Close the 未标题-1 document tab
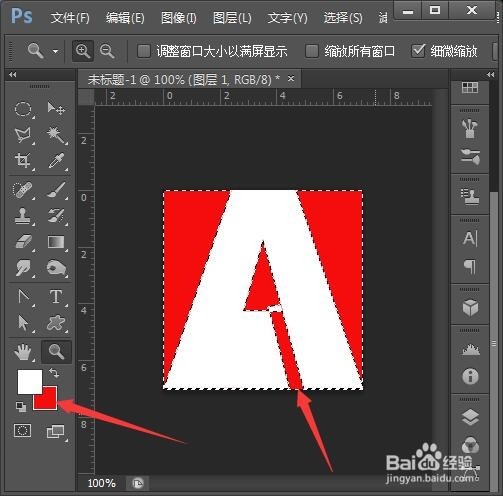Viewport: 503px width, 496px height. coord(291,79)
